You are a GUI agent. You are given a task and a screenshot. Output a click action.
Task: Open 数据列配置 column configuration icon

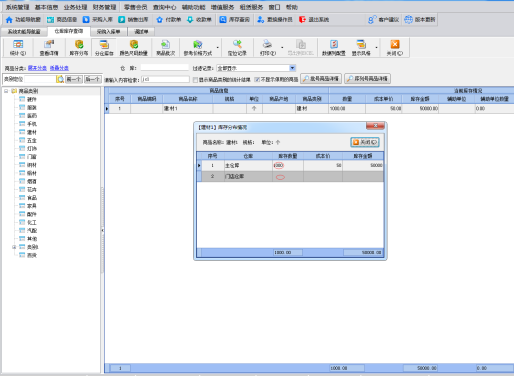tap(334, 47)
